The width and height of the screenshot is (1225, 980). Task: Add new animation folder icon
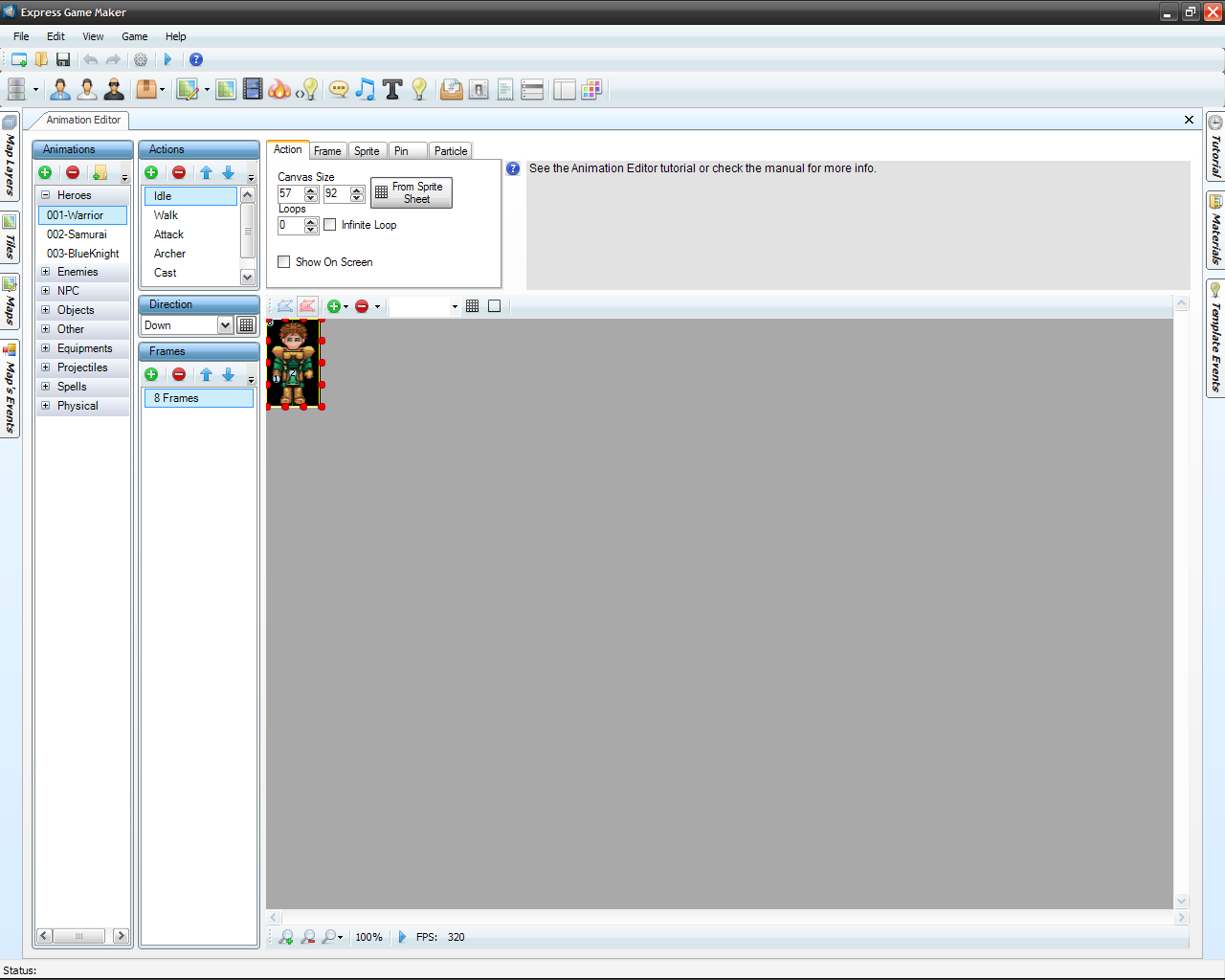(100, 172)
